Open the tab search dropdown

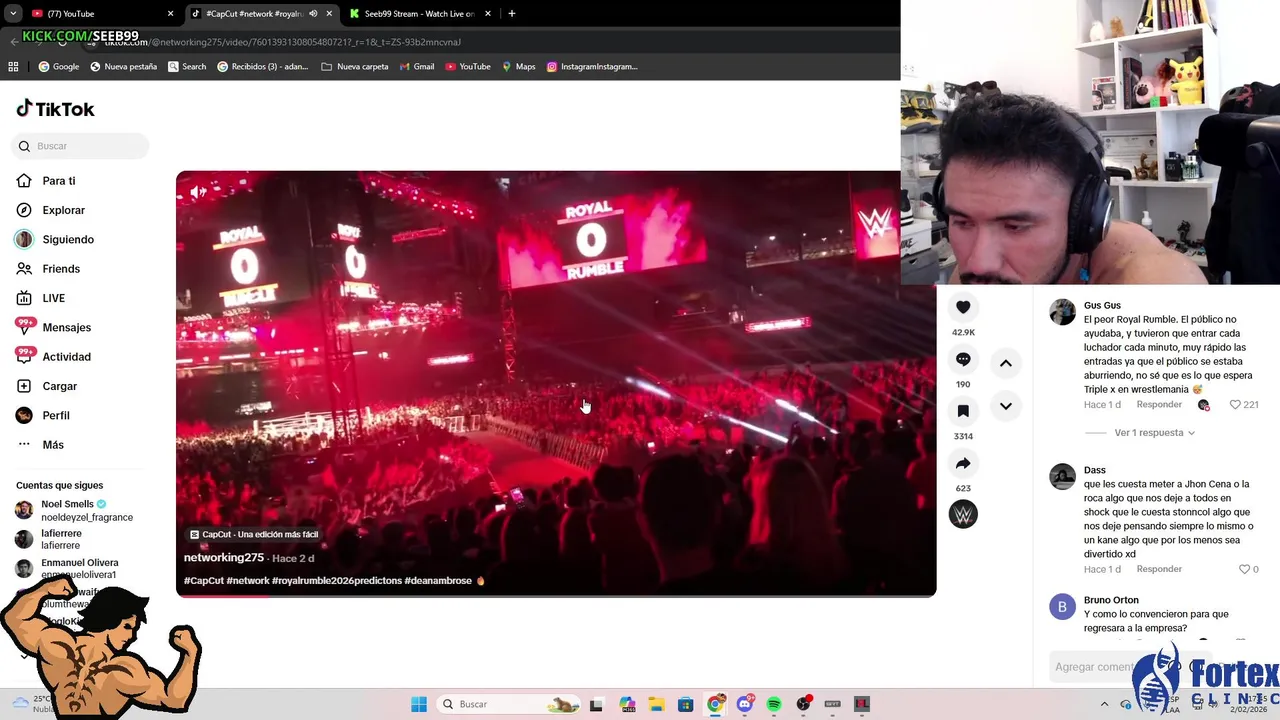pos(13,14)
